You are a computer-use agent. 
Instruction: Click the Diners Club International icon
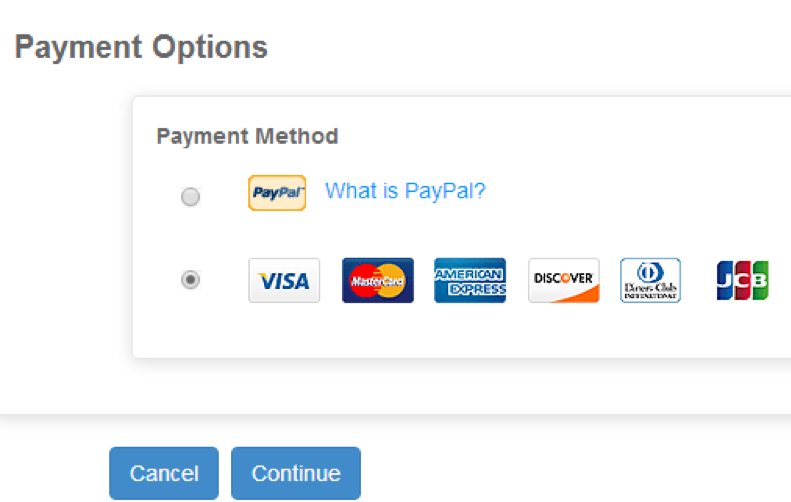(650, 281)
